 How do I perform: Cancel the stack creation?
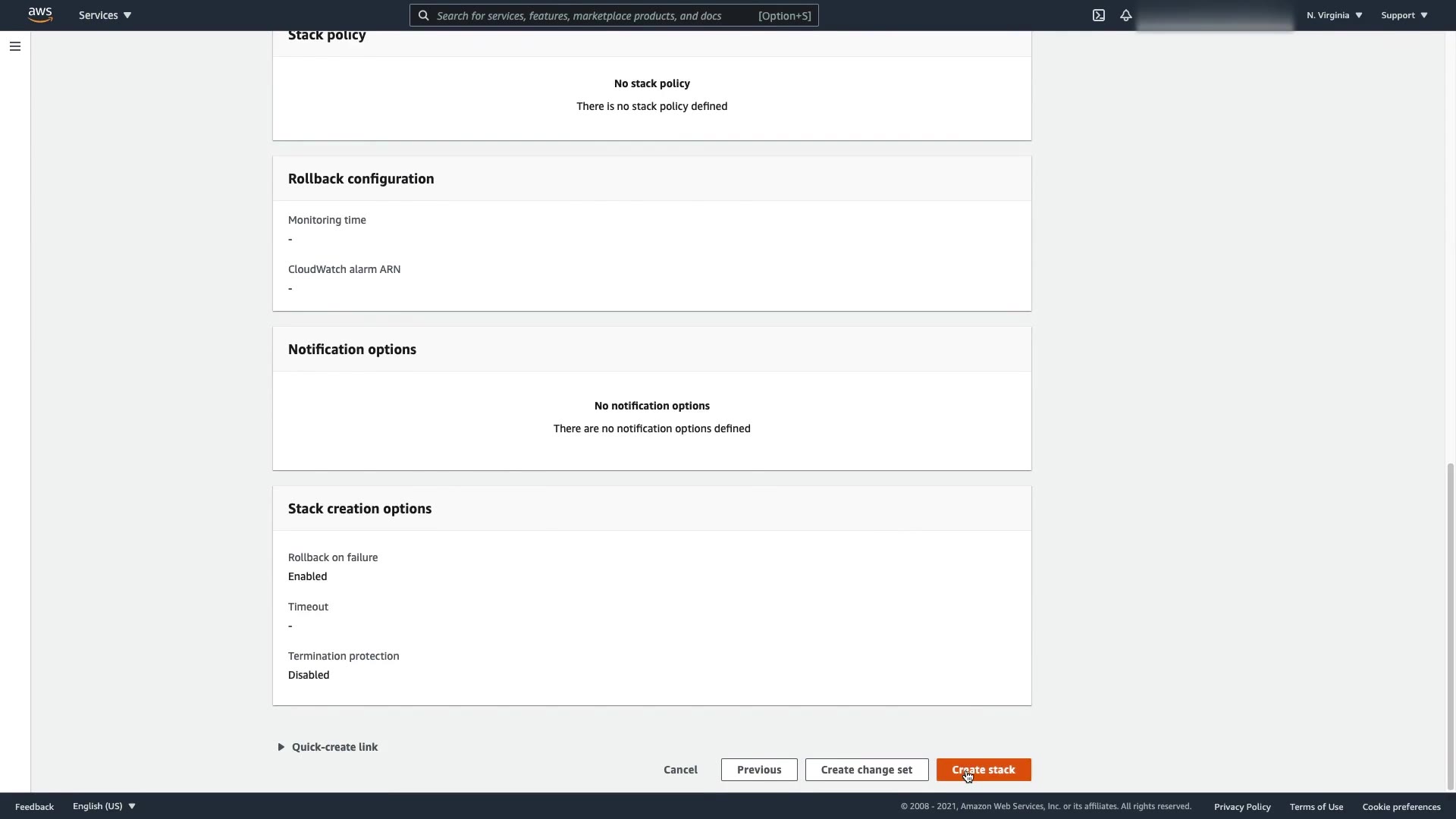point(680,770)
